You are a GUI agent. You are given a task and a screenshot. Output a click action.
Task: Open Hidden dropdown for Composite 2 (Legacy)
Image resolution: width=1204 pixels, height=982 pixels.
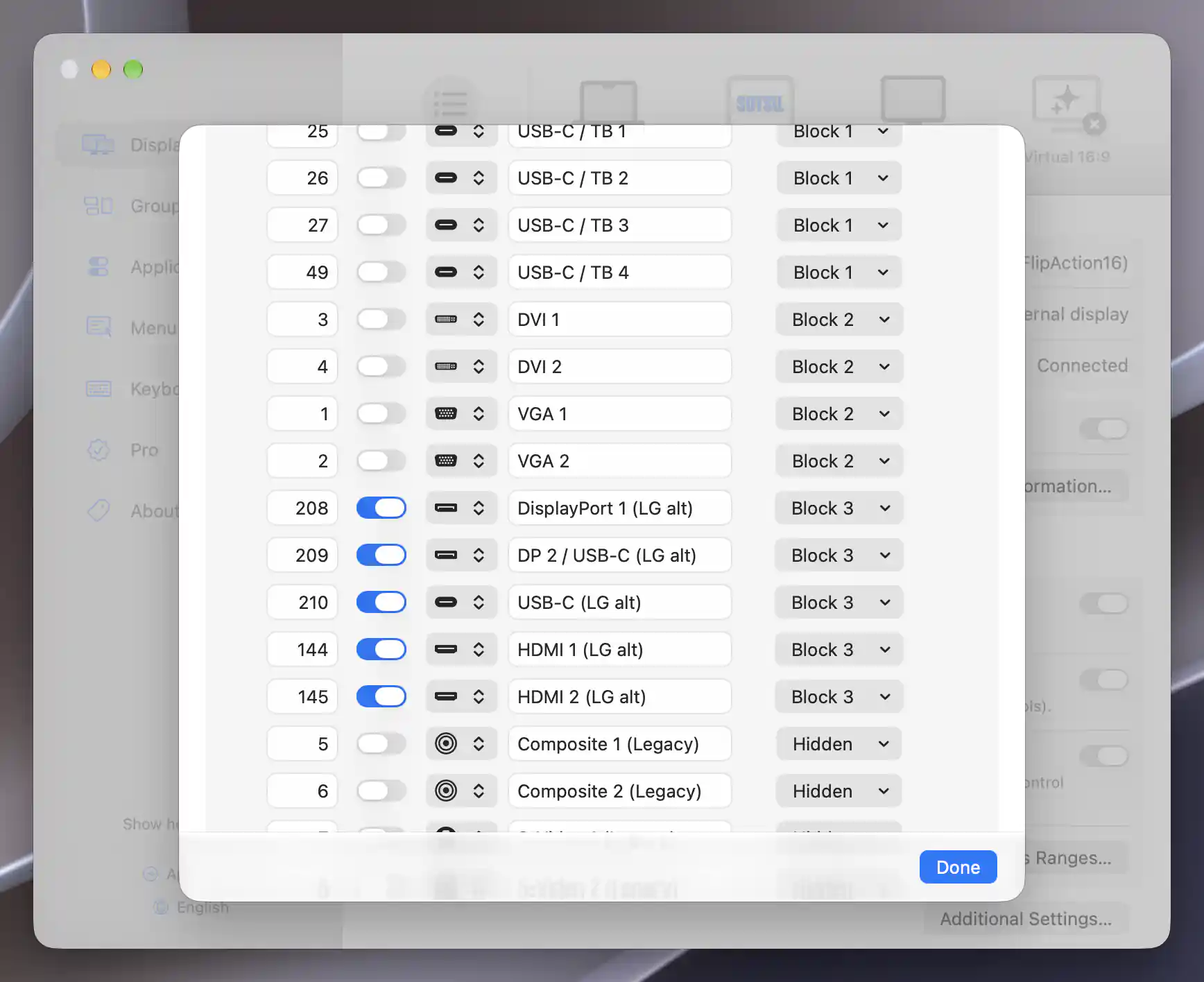(839, 791)
